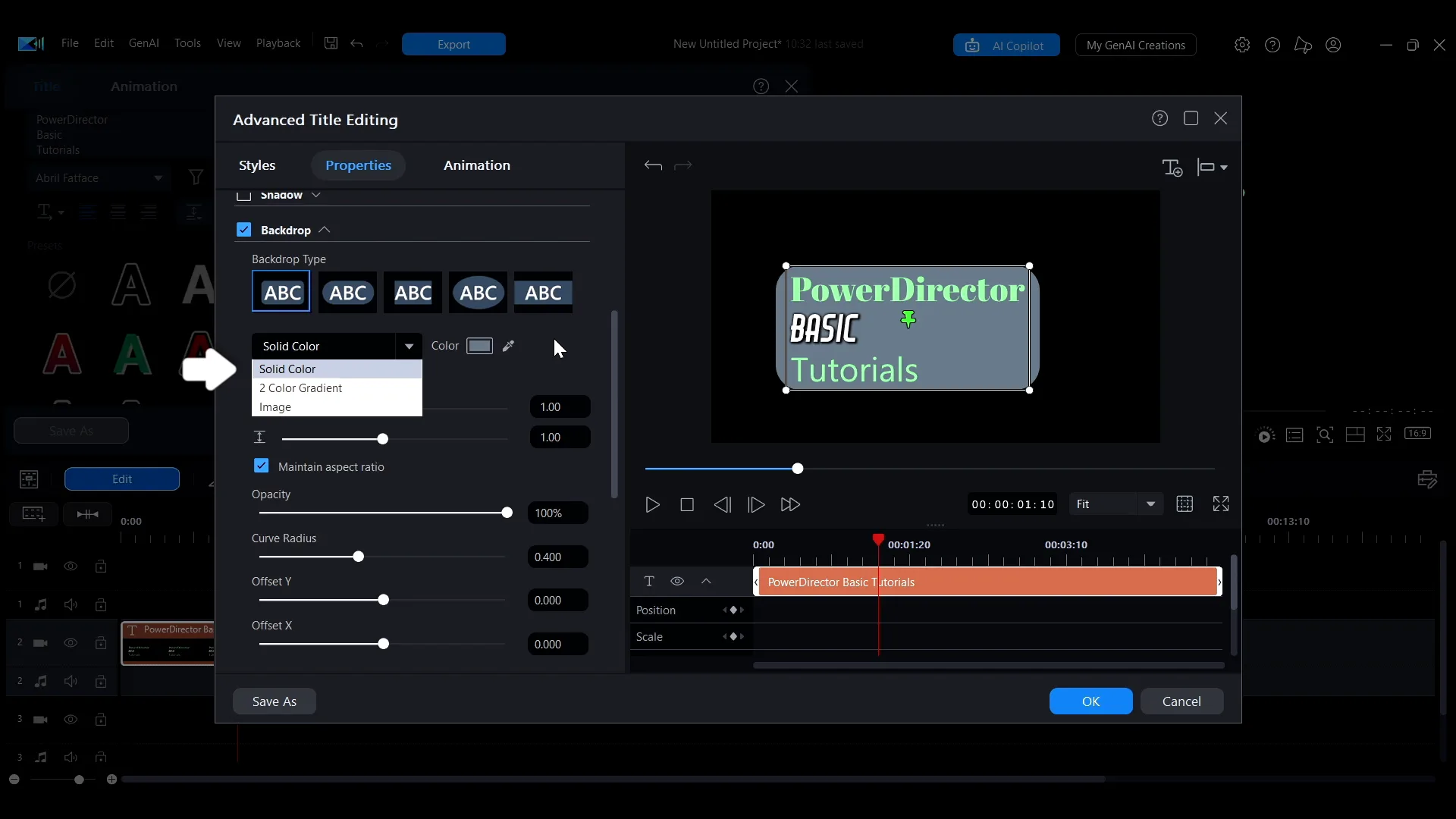Image resolution: width=1456 pixels, height=819 pixels.
Task: Add keyframe on Scale track
Action: coord(733,636)
